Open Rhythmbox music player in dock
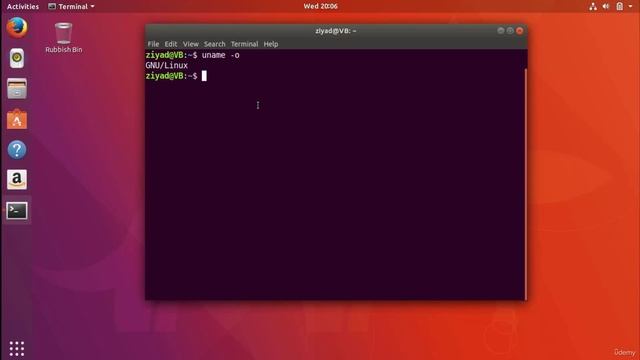640x360 pixels. pos(17,58)
